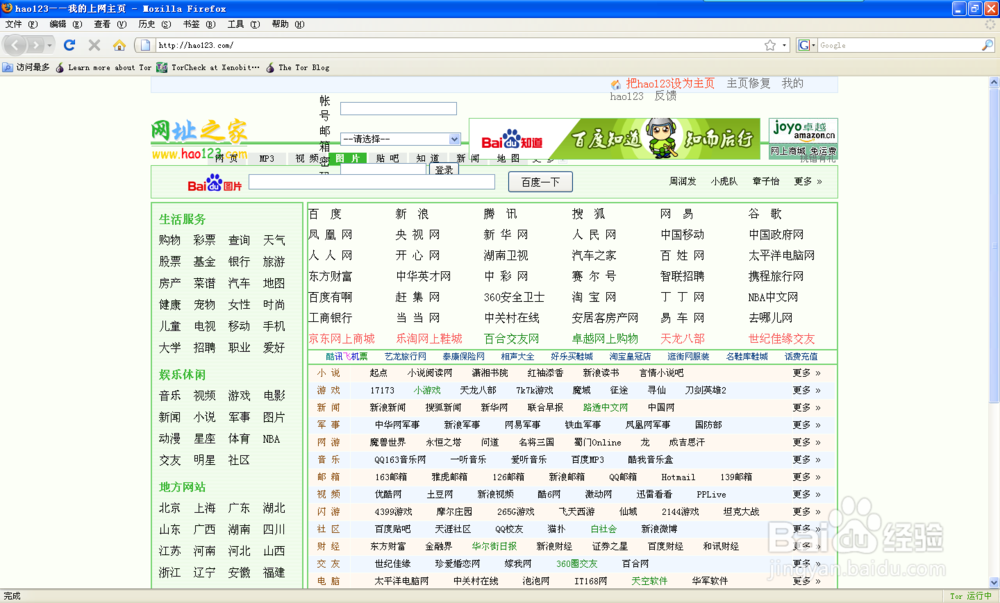
Task: Open the 编辑 menu
Action: pos(66,24)
